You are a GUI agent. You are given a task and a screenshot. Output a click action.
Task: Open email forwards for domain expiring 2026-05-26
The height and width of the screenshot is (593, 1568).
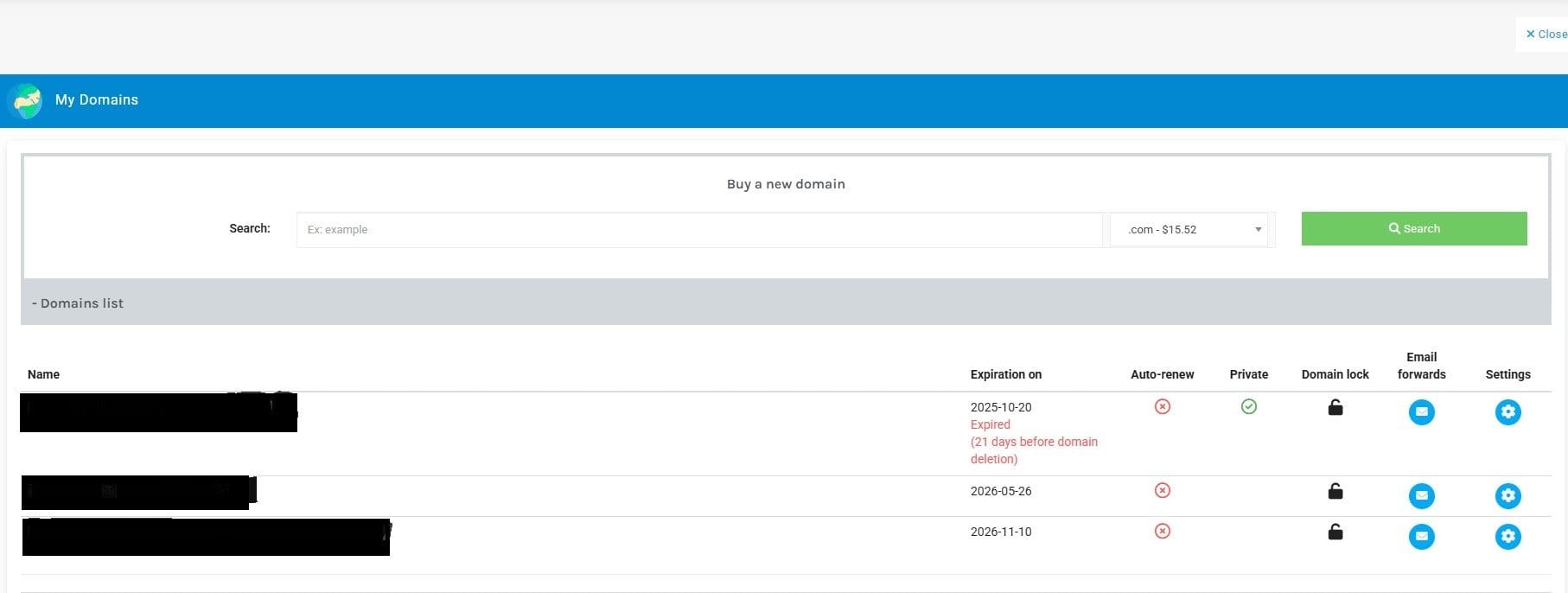[x=1421, y=496]
